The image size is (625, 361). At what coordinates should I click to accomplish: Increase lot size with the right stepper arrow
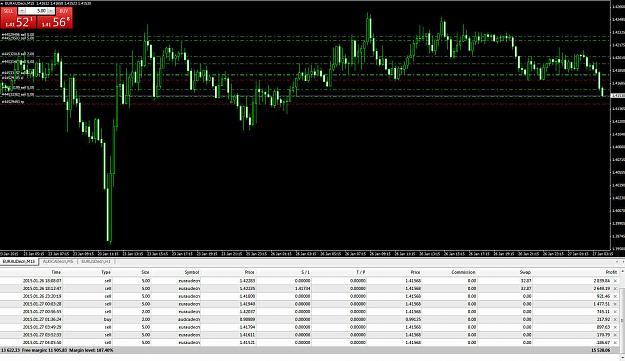[51, 11]
